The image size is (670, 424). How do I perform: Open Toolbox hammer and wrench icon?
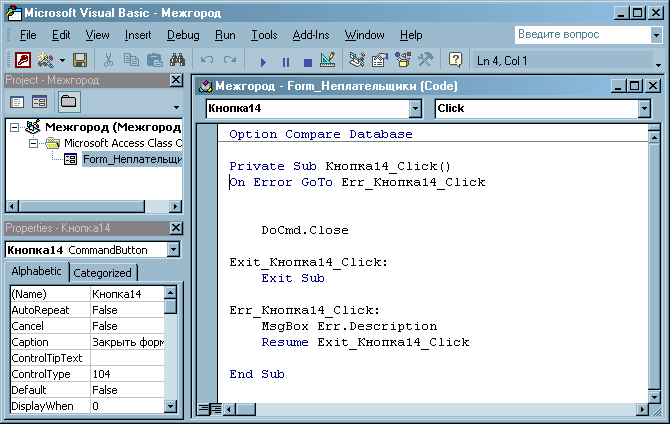(x=426, y=60)
